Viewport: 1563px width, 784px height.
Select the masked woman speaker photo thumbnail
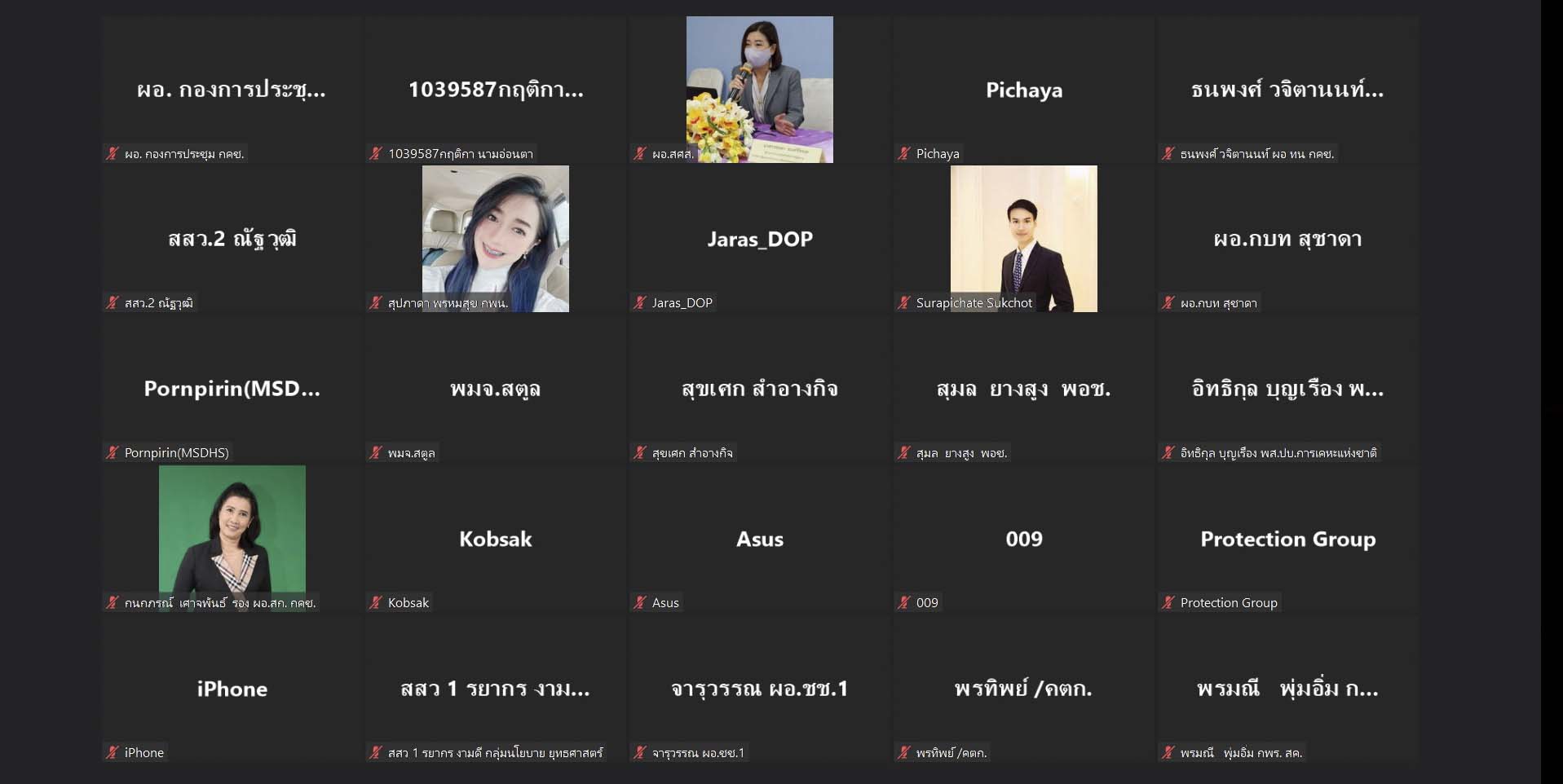(x=760, y=90)
